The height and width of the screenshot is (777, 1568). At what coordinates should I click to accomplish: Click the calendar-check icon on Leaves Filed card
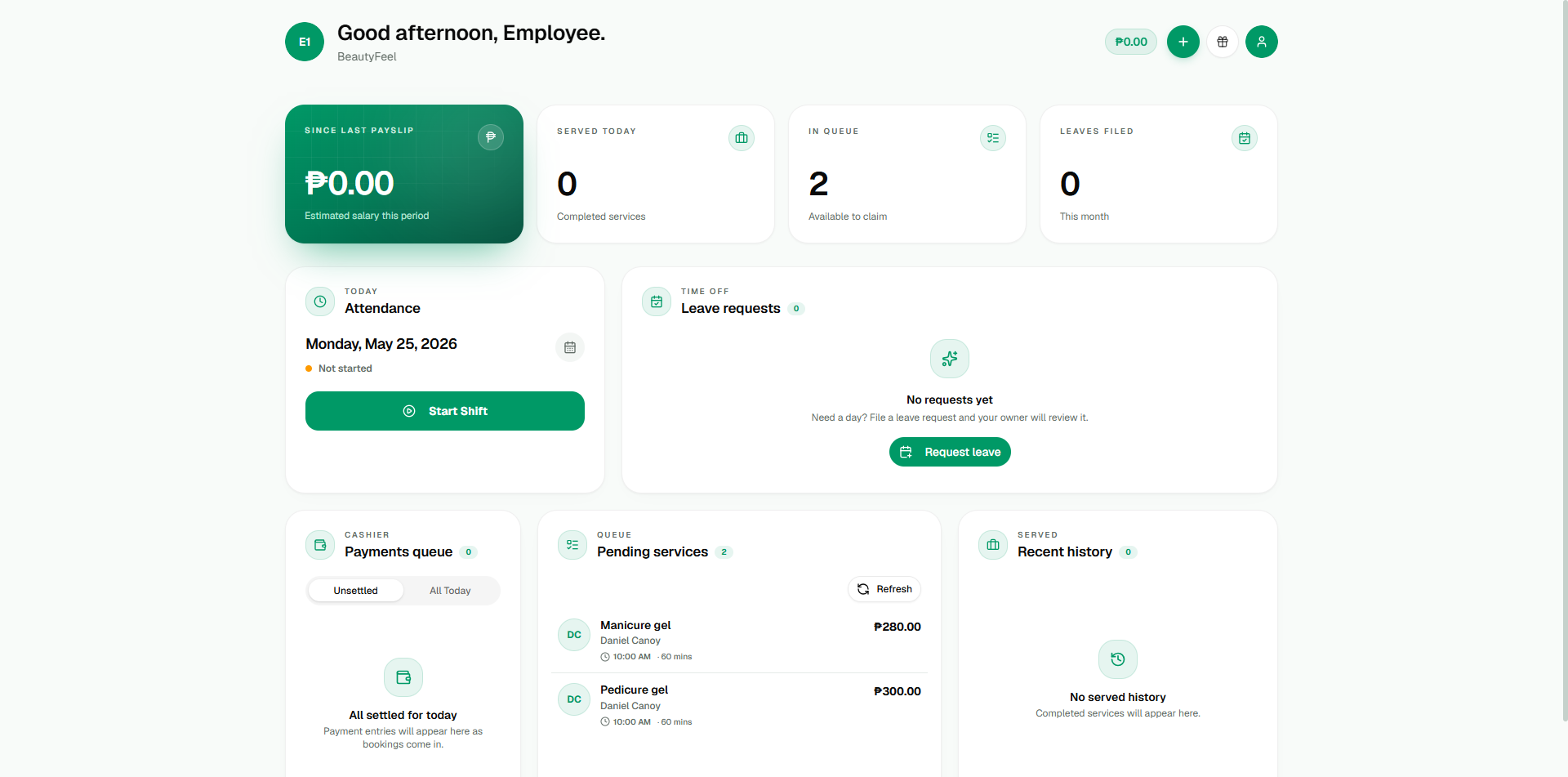(1245, 138)
